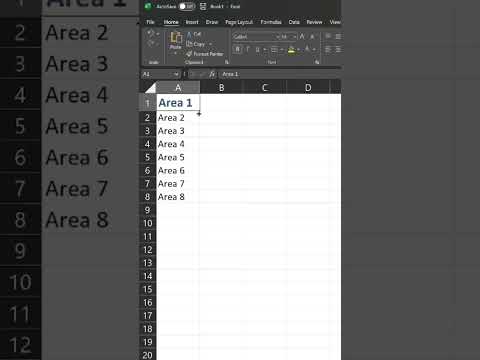This screenshot has height=360, width=480.
Task: Open the File tab
Action: click(x=150, y=22)
